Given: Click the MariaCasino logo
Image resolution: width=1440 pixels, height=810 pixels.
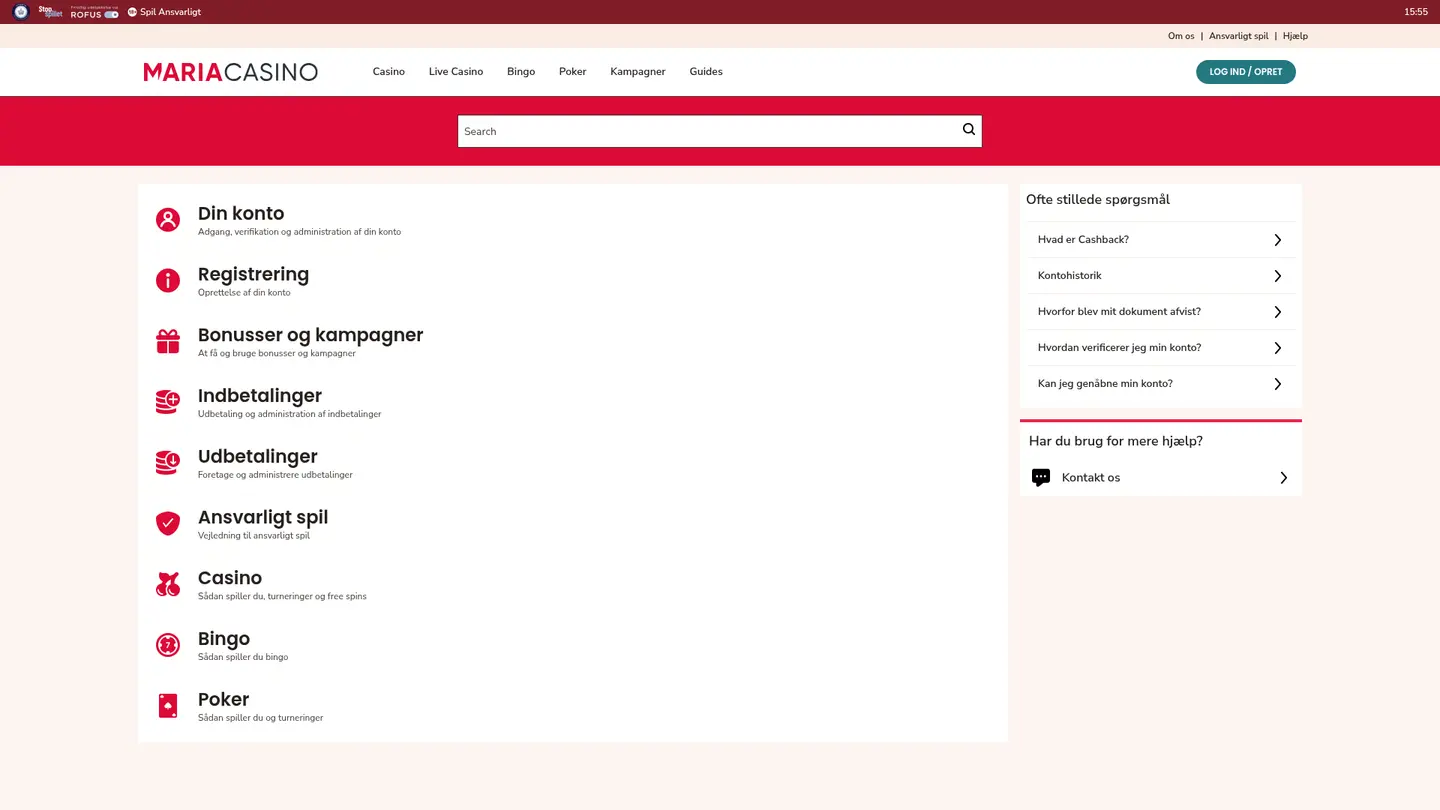Looking at the screenshot, I should (x=230, y=72).
